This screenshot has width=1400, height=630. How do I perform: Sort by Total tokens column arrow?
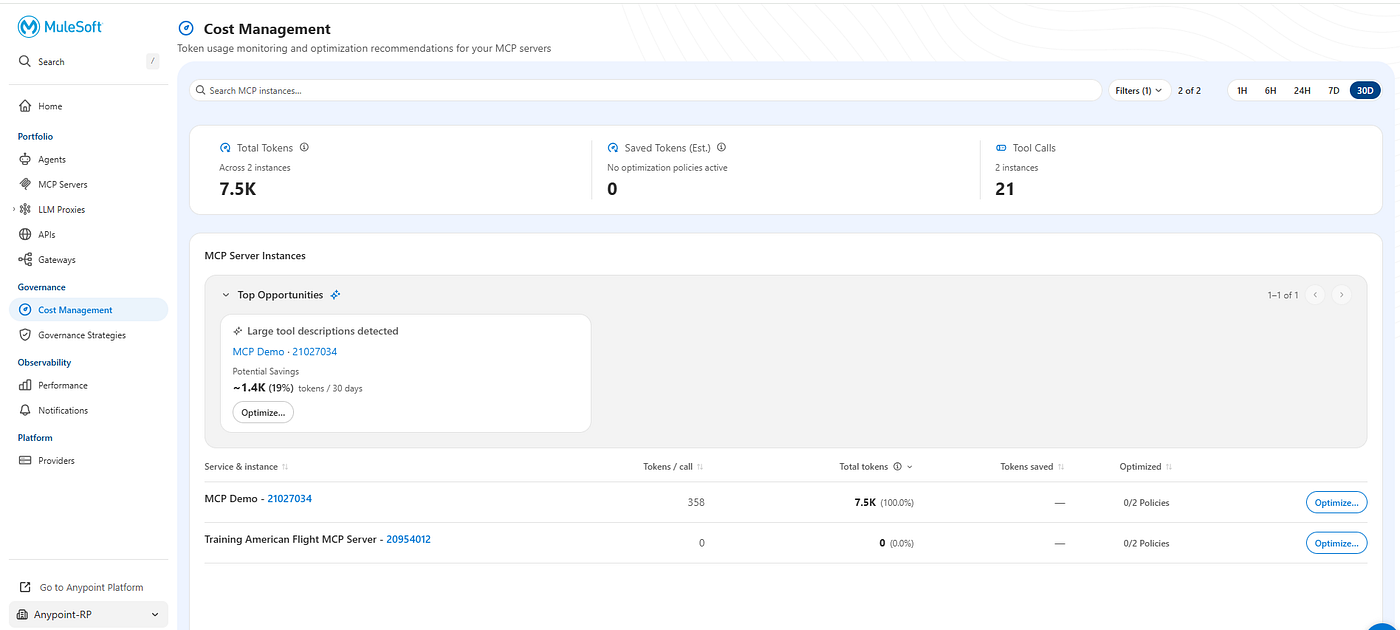[x=909, y=467]
